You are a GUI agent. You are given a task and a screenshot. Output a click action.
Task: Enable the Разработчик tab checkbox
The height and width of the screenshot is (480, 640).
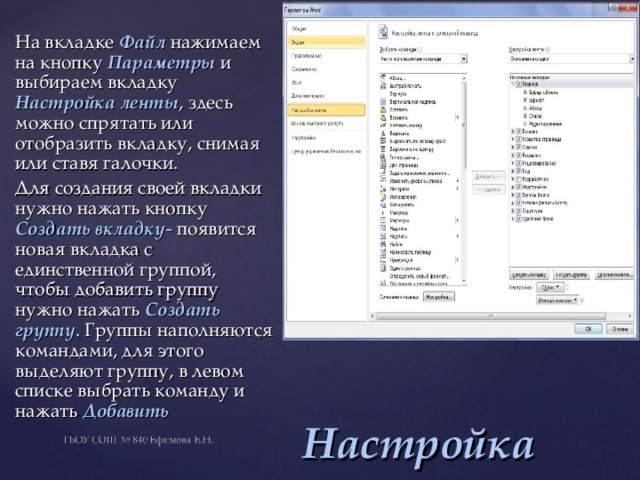tap(518, 179)
